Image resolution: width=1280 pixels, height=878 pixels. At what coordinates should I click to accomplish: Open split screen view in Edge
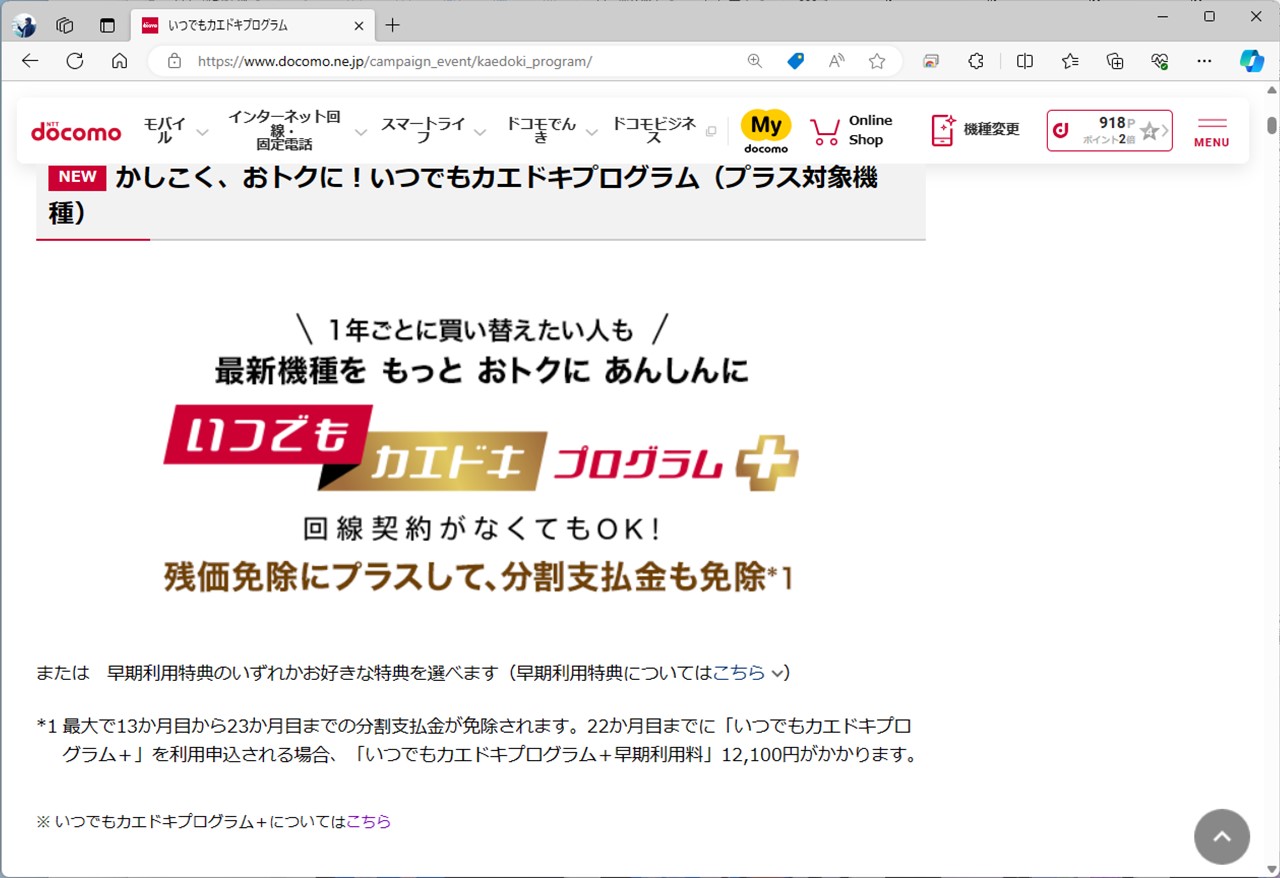click(1024, 61)
